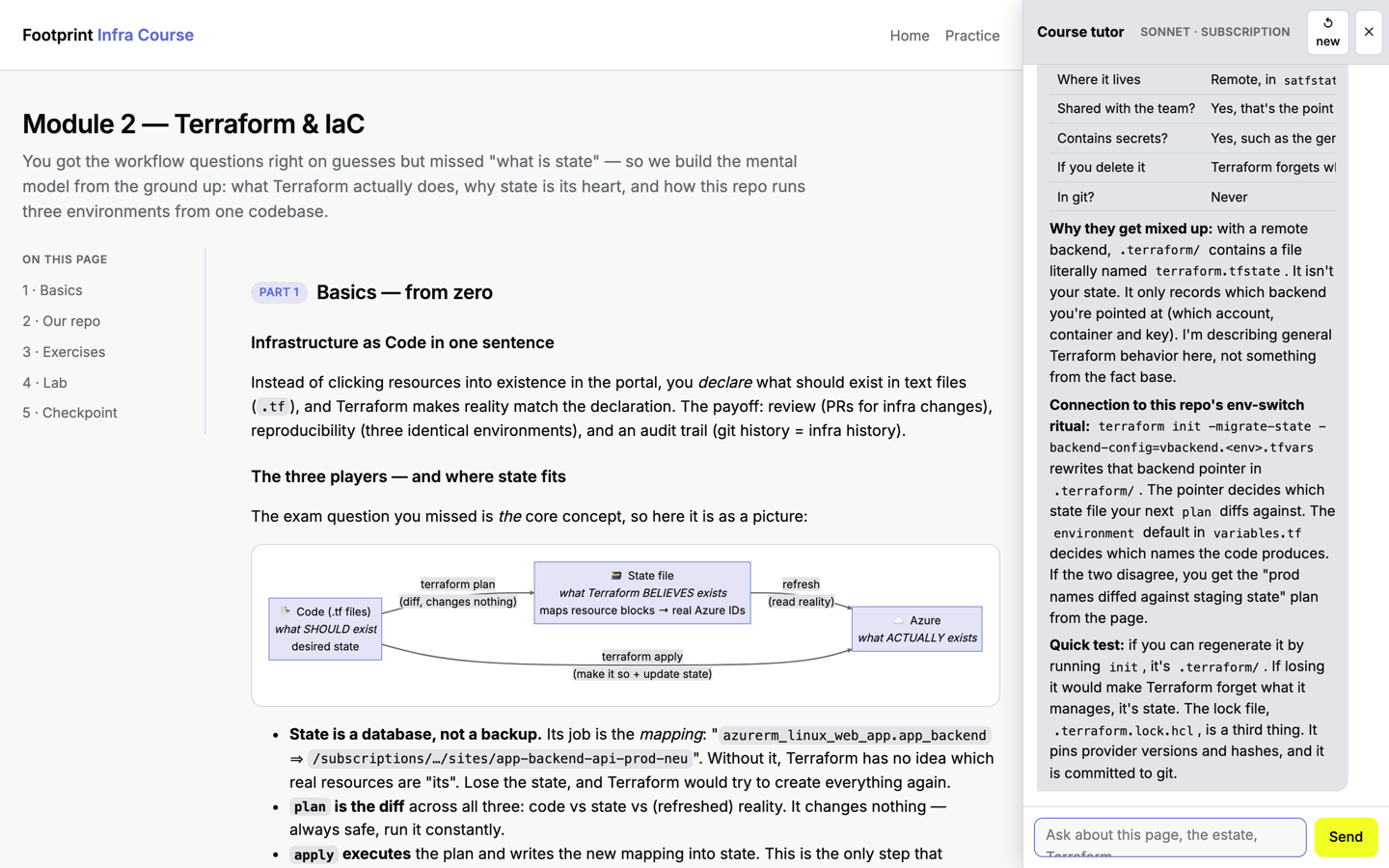Go to 3 · Exercises section
This screenshot has height=868, width=1389.
tap(64, 352)
